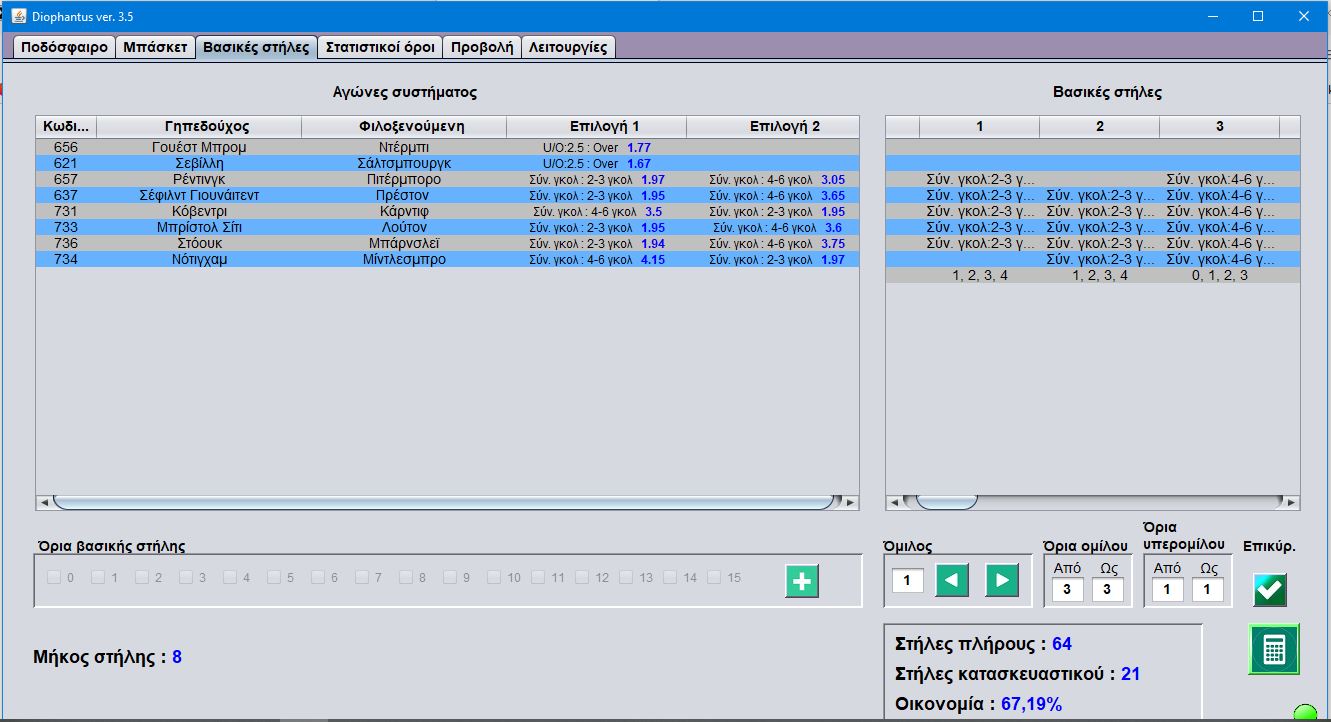The height and width of the screenshot is (722, 1331).
Task: Select the Ρέντινγκ vs Πίτερμπορο match row
Action: tap(447, 179)
